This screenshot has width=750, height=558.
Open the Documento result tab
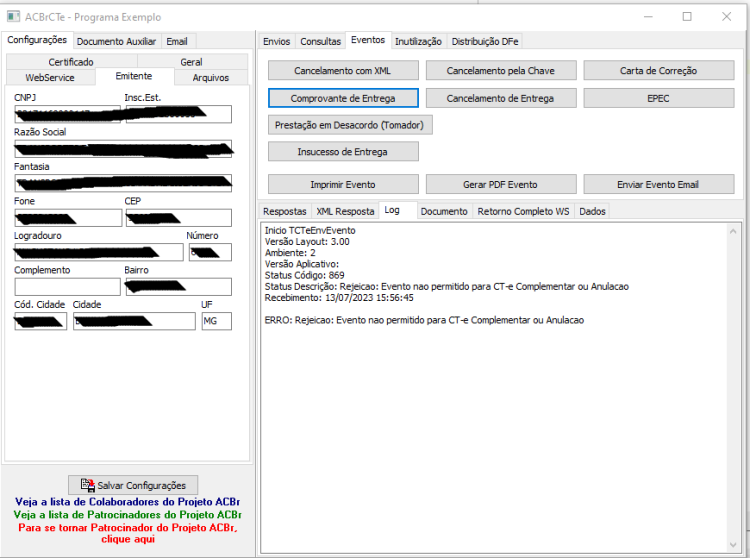click(444, 211)
